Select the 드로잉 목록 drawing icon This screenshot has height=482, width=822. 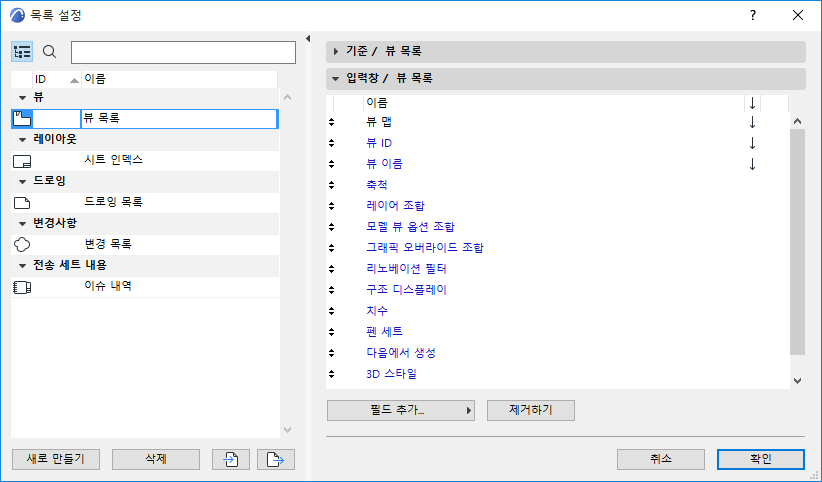(x=22, y=203)
